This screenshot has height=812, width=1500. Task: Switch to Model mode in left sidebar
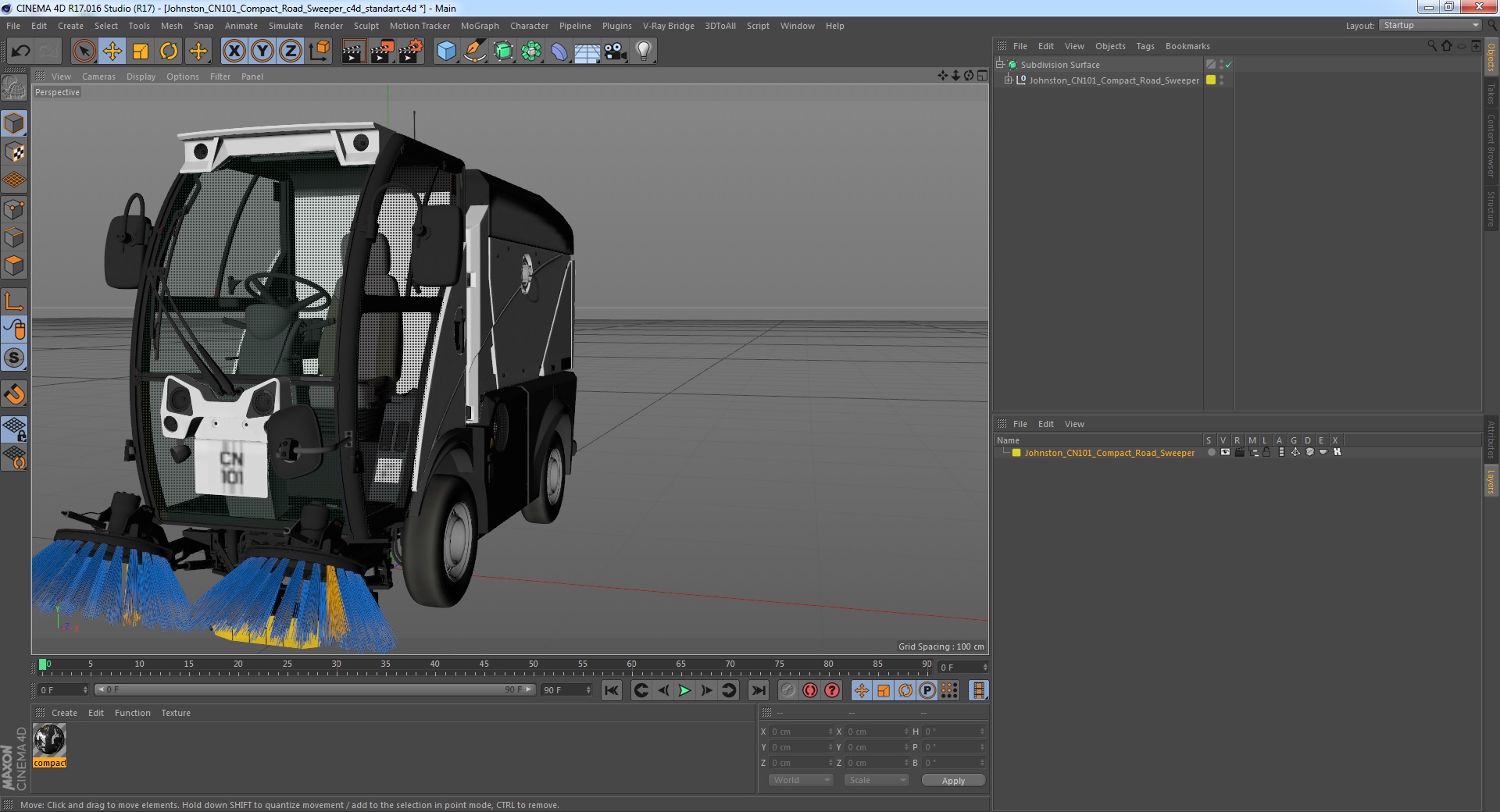[15, 123]
